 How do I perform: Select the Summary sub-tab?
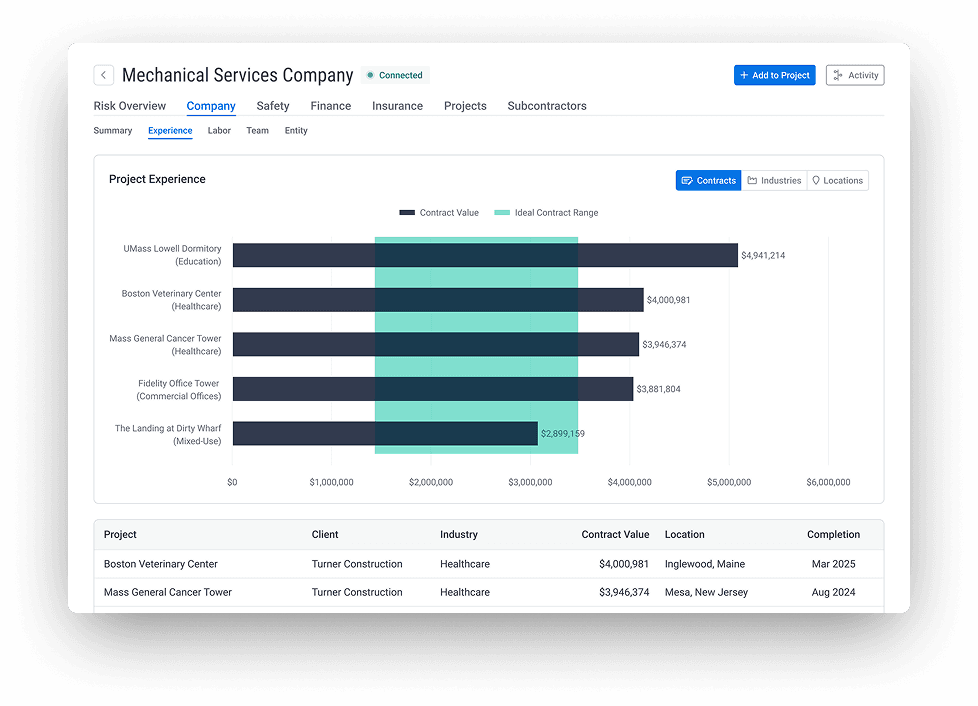click(x=113, y=131)
